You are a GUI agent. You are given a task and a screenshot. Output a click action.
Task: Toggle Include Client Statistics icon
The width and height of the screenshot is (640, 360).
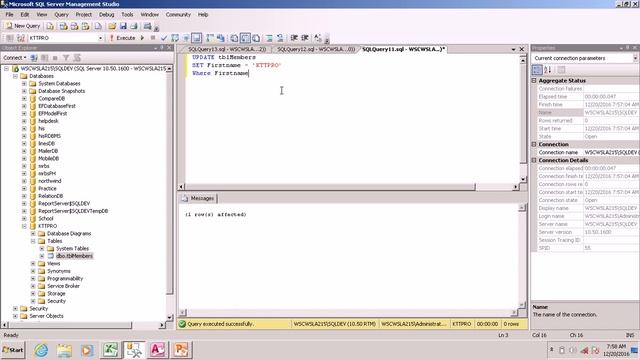pyautogui.click(x=221, y=38)
